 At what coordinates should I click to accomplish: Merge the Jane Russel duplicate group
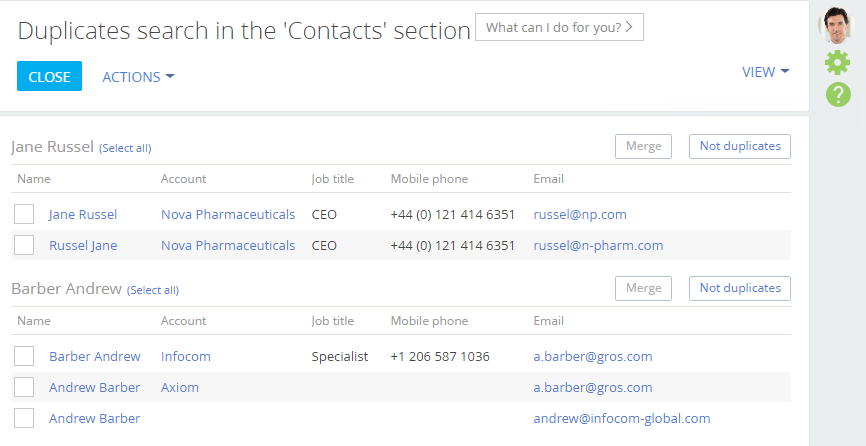[x=643, y=146]
